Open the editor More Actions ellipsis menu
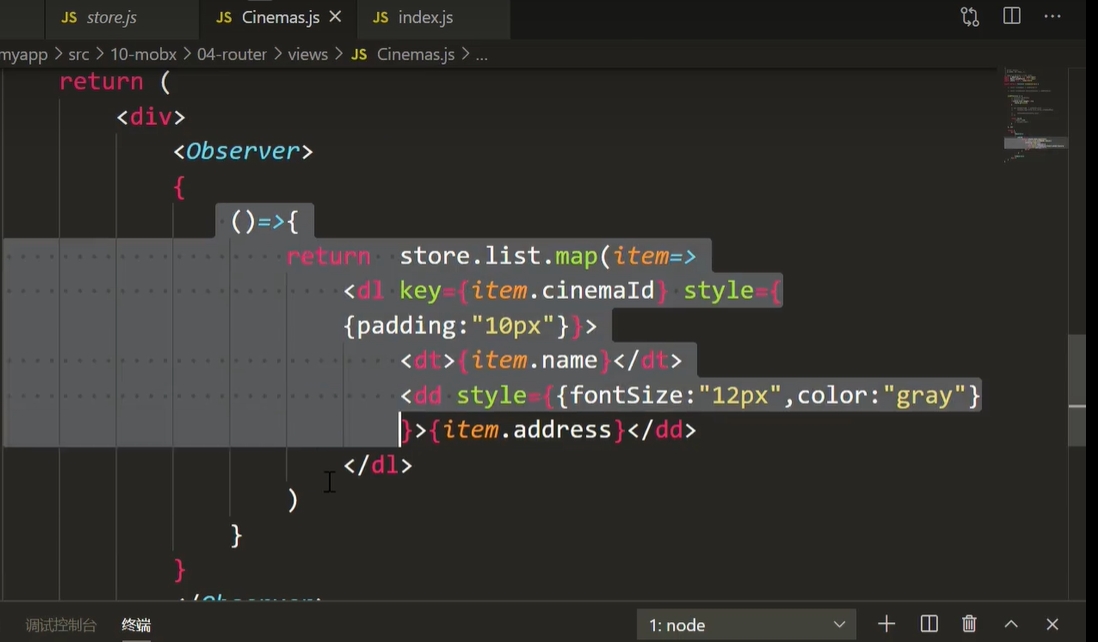 (x=1052, y=17)
